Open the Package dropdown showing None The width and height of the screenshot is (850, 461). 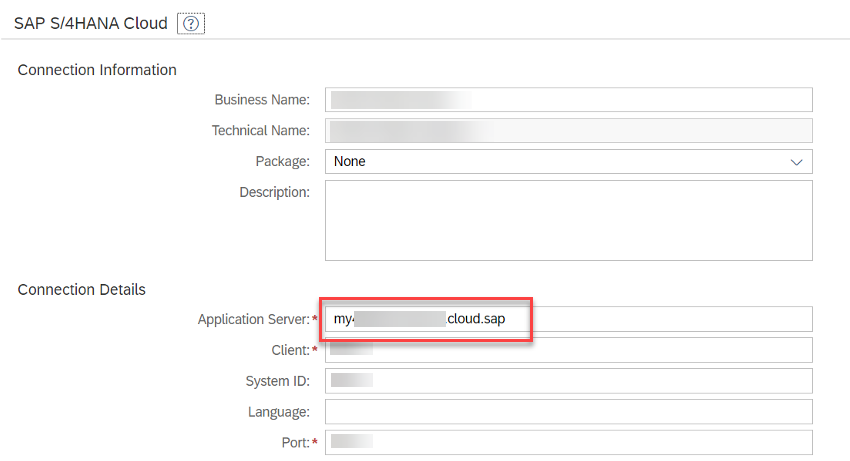pyautogui.click(x=569, y=162)
